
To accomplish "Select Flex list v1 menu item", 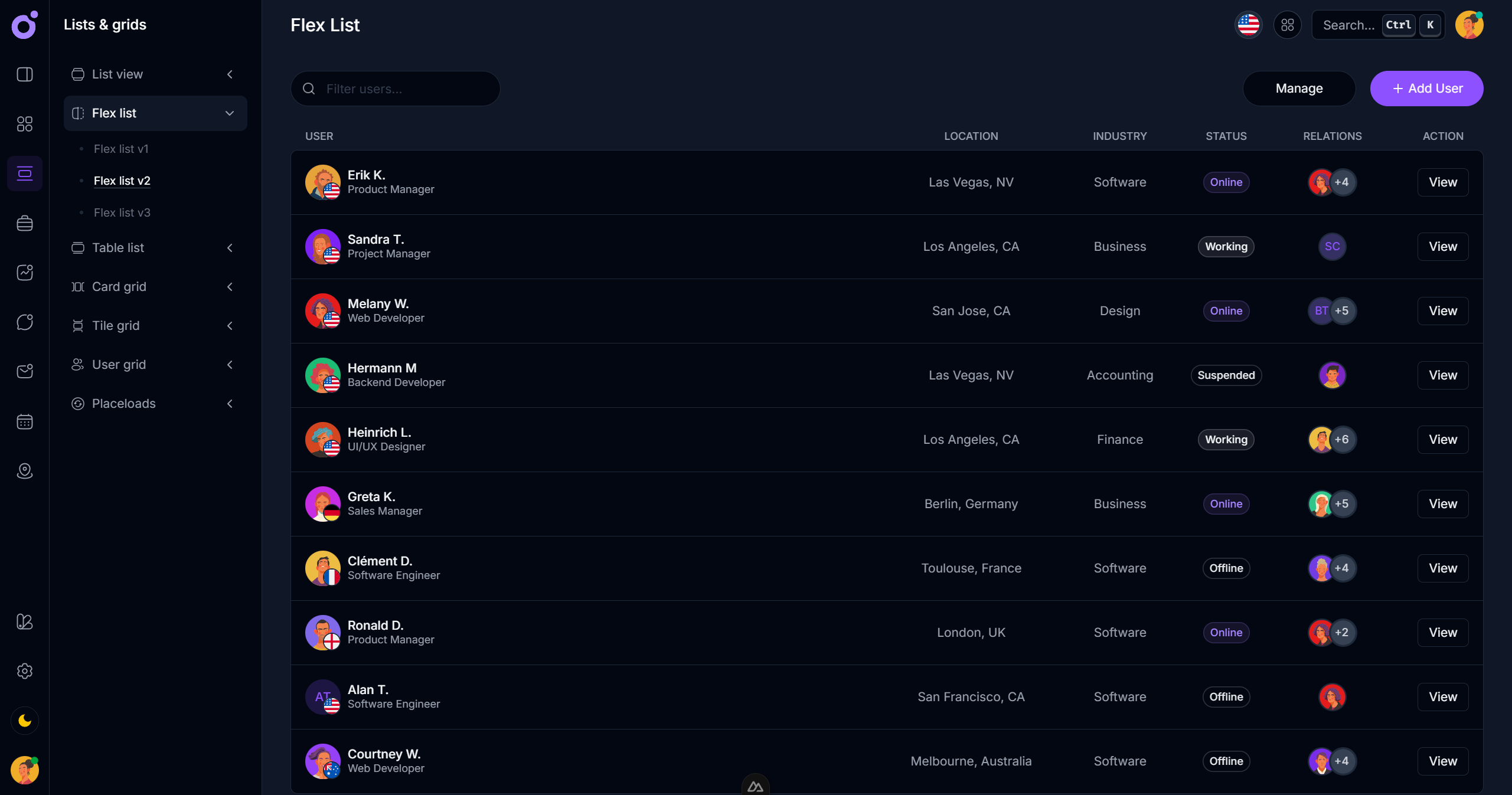I will click(121, 149).
